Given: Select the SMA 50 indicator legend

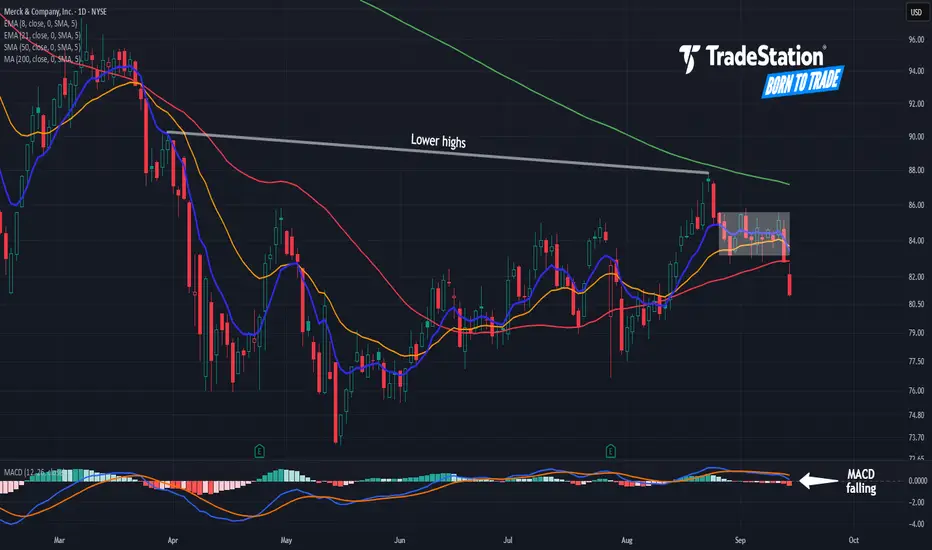Looking at the screenshot, I should point(42,48).
